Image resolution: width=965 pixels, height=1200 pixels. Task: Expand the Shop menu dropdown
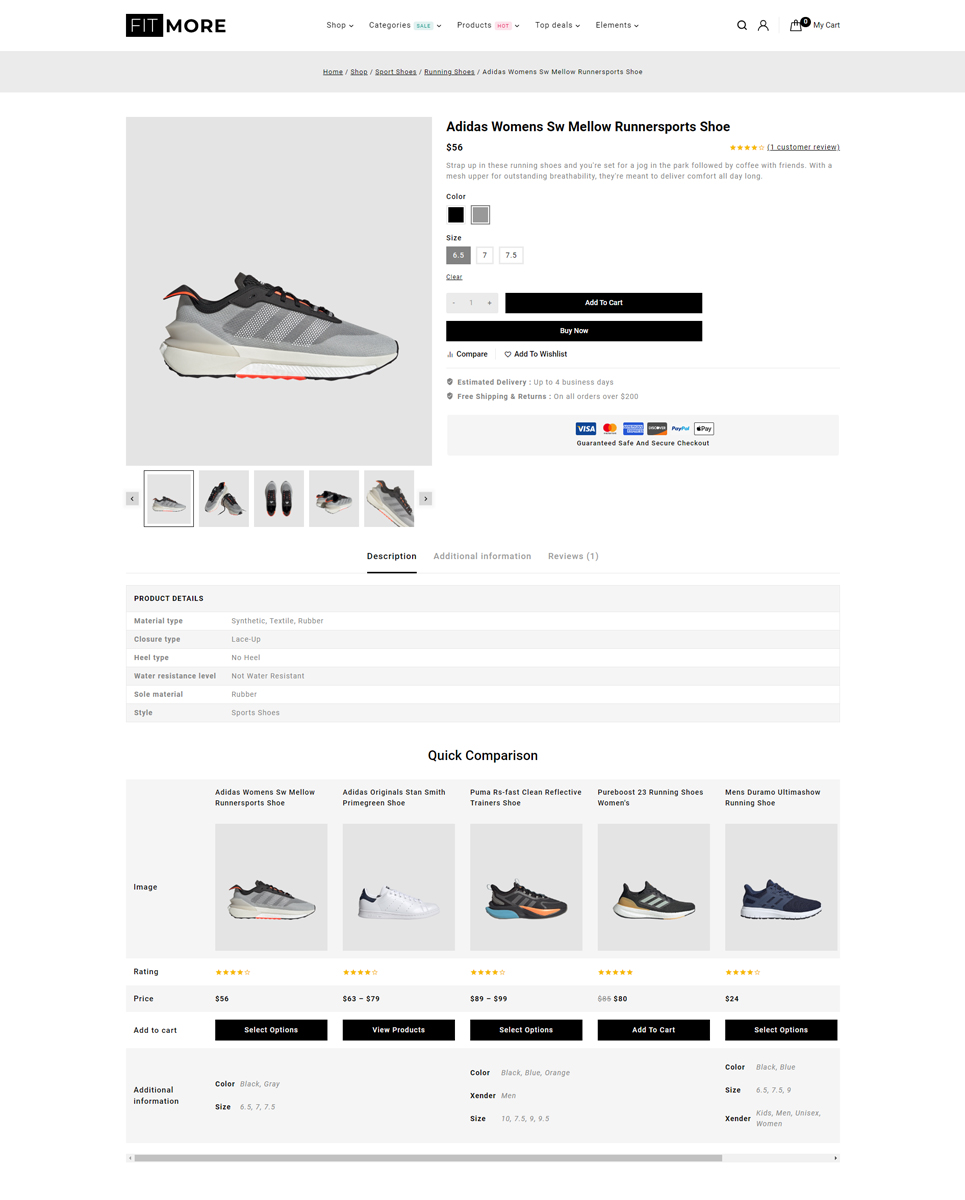click(x=340, y=25)
